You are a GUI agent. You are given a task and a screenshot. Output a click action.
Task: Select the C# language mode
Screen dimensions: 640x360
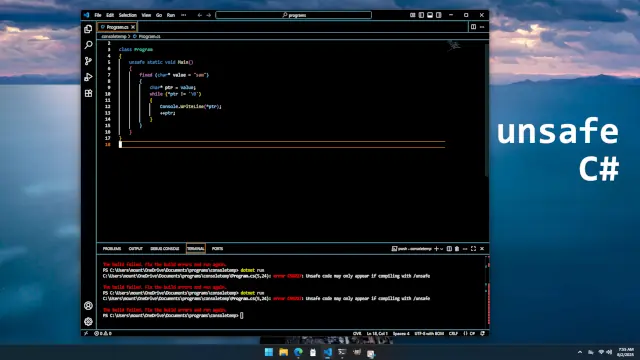point(472,333)
